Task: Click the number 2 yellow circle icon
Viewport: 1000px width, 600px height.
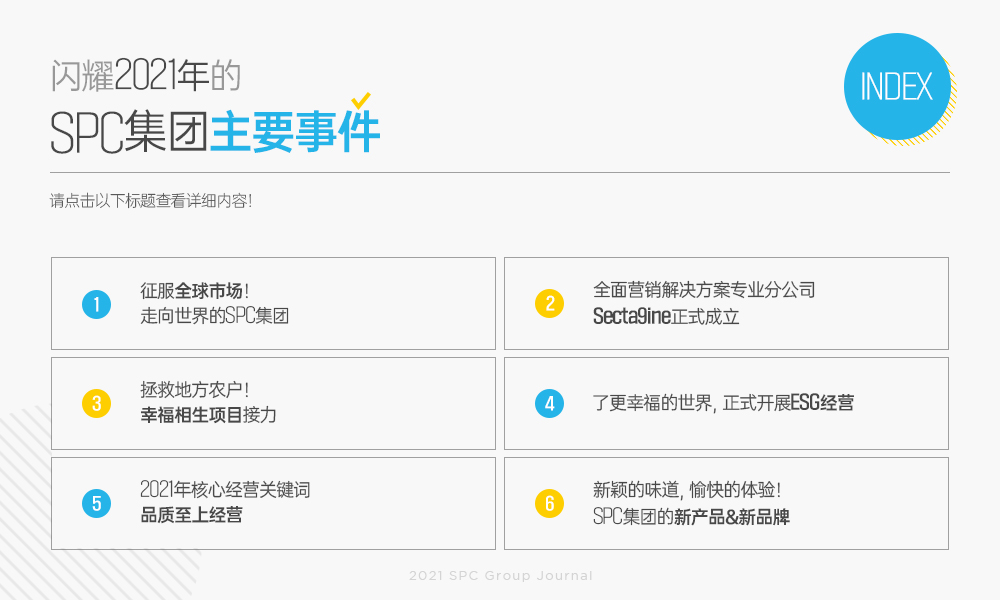Action: coord(549,303)
